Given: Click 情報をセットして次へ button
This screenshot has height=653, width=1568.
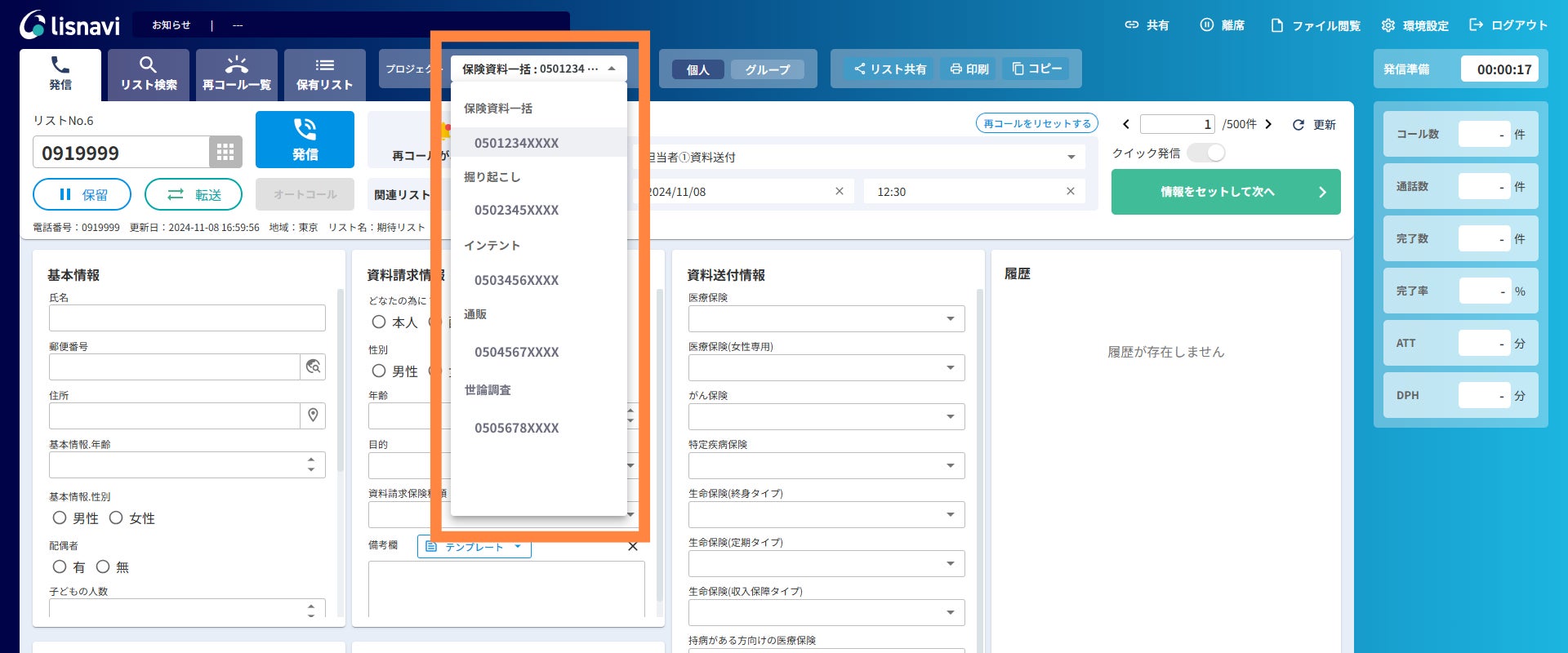Looking at the screenshot, I should [x=1226, y=192].
